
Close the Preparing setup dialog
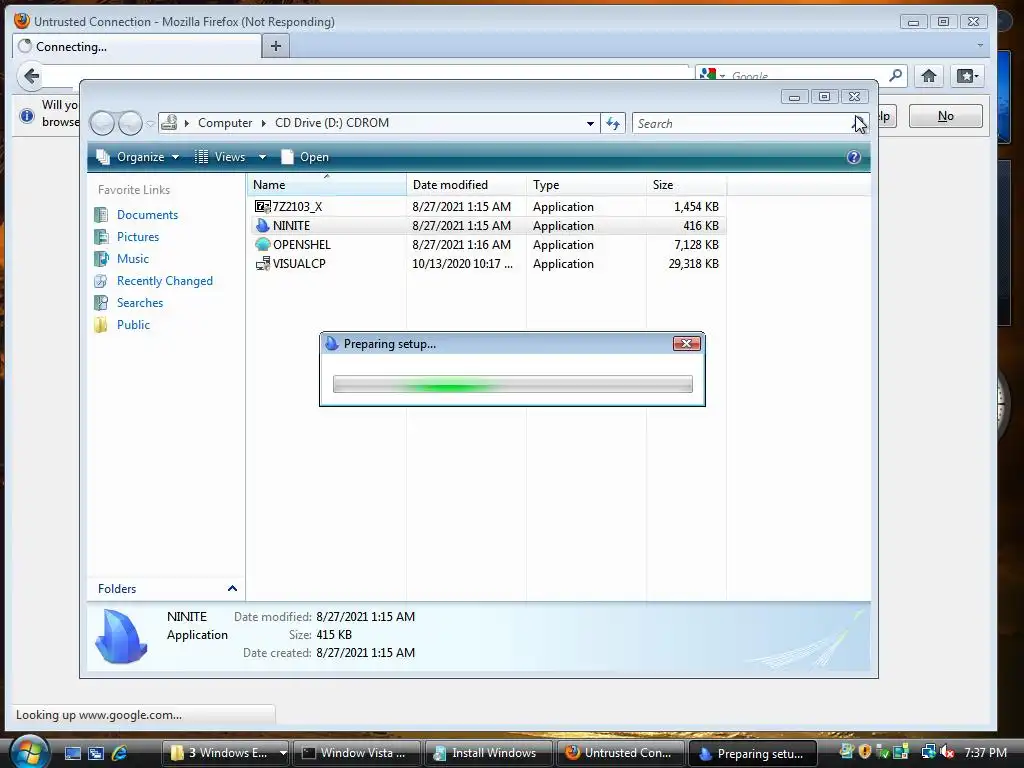click(x=686, y=344)
